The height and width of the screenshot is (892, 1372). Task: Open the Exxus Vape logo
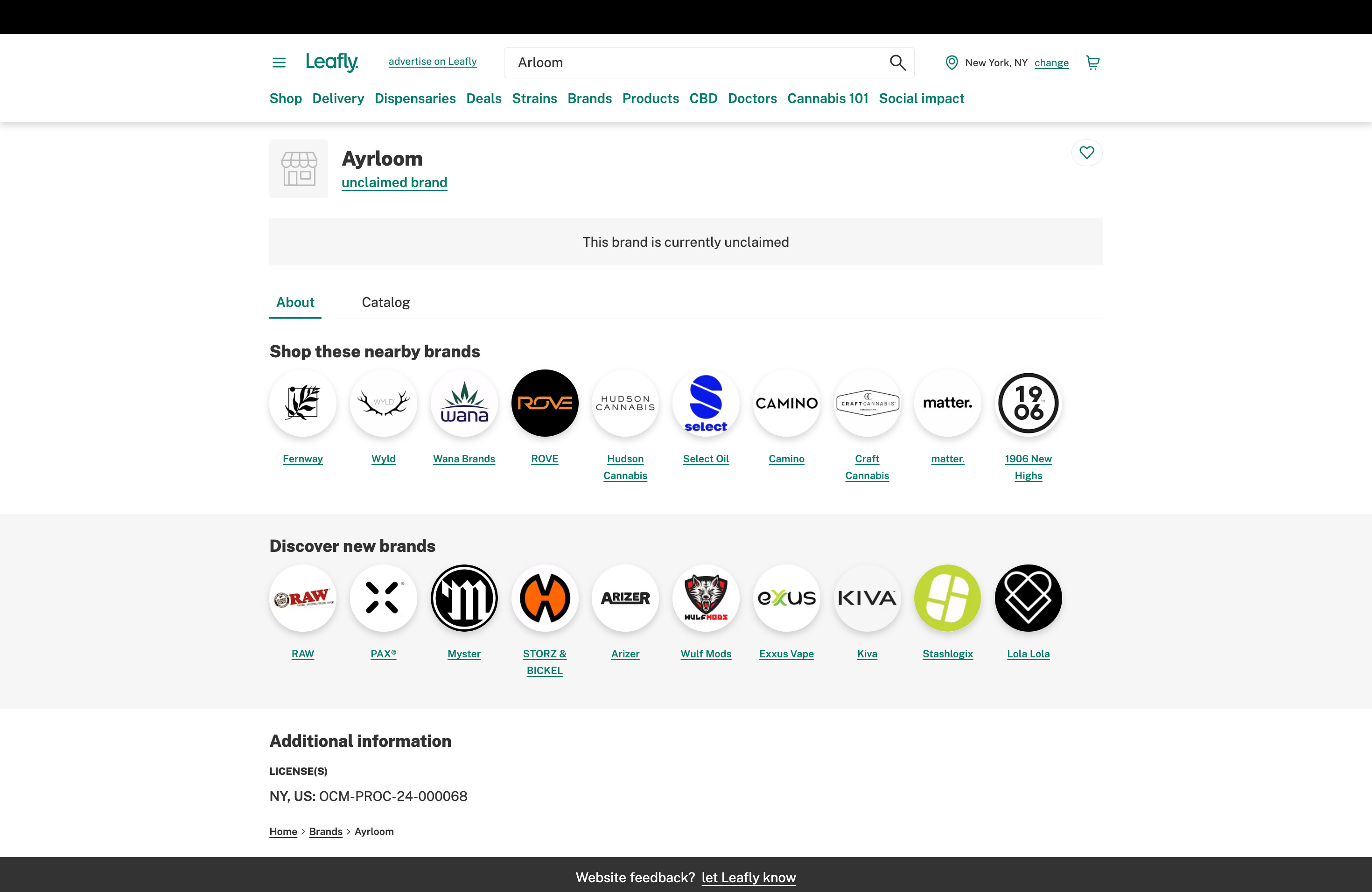(x=787, y=598)
